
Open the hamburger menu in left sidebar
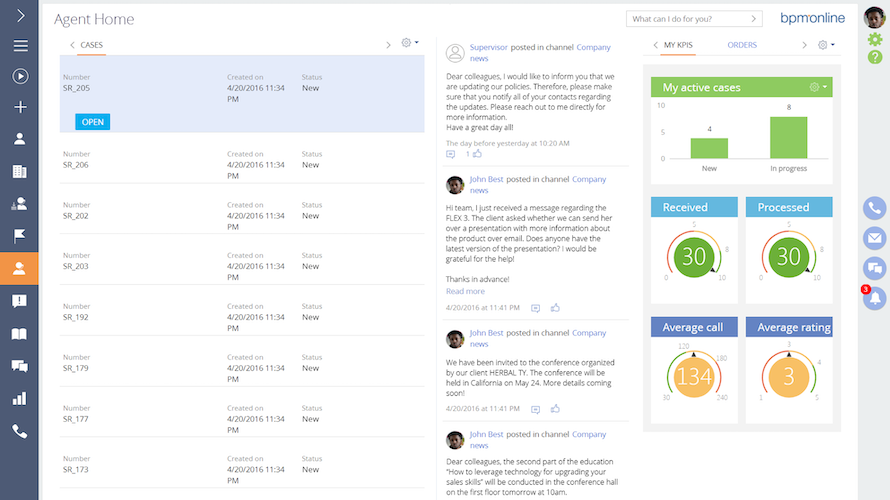[x=20, y=46]
